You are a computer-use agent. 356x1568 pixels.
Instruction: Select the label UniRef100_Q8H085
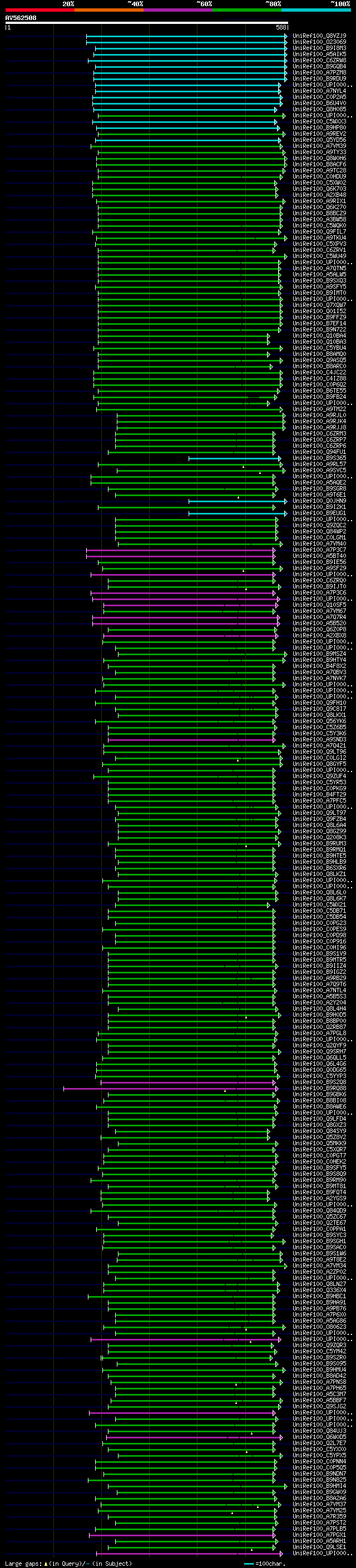(319, 109)
